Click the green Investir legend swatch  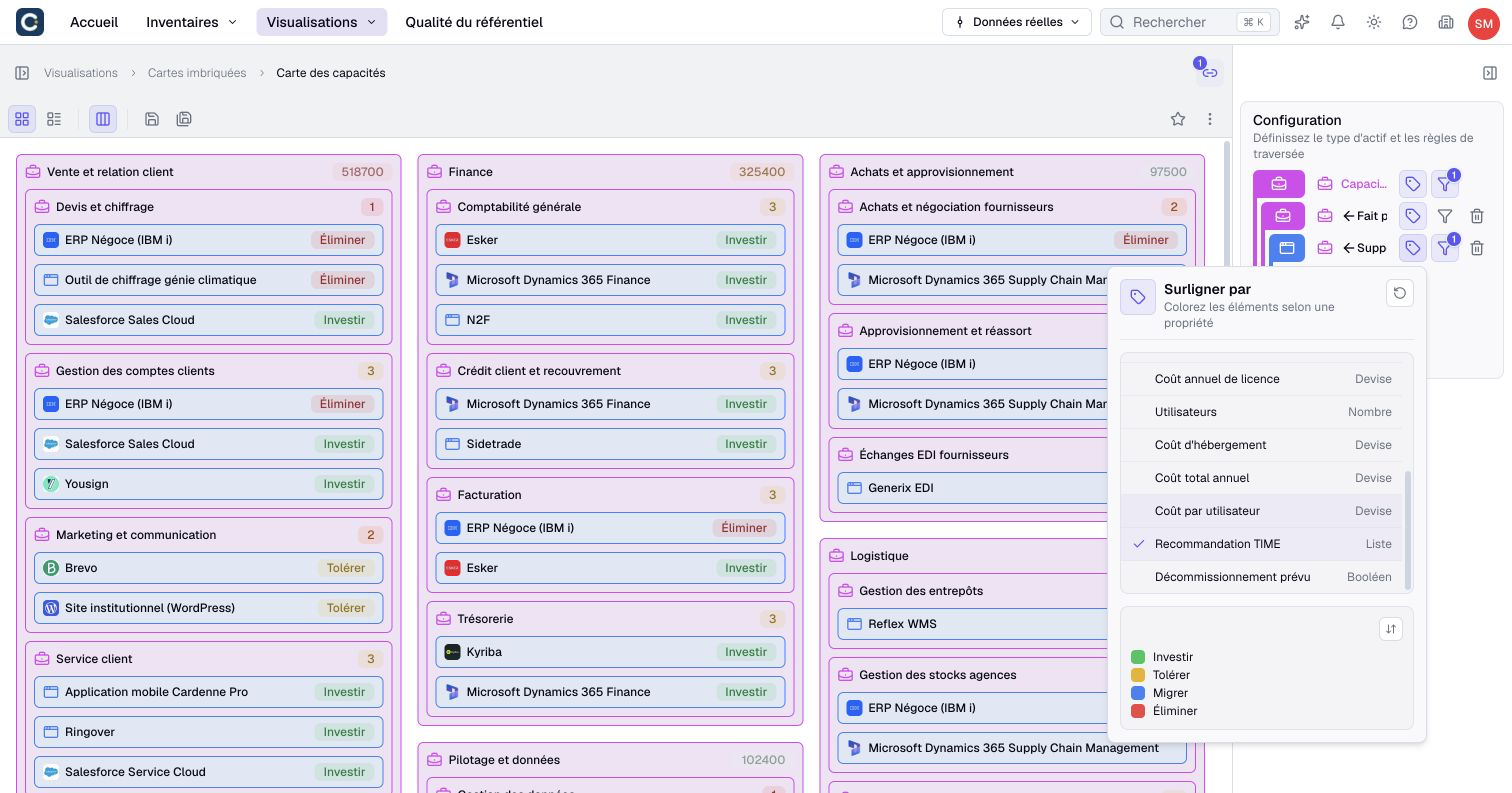tap(1138, 657)
